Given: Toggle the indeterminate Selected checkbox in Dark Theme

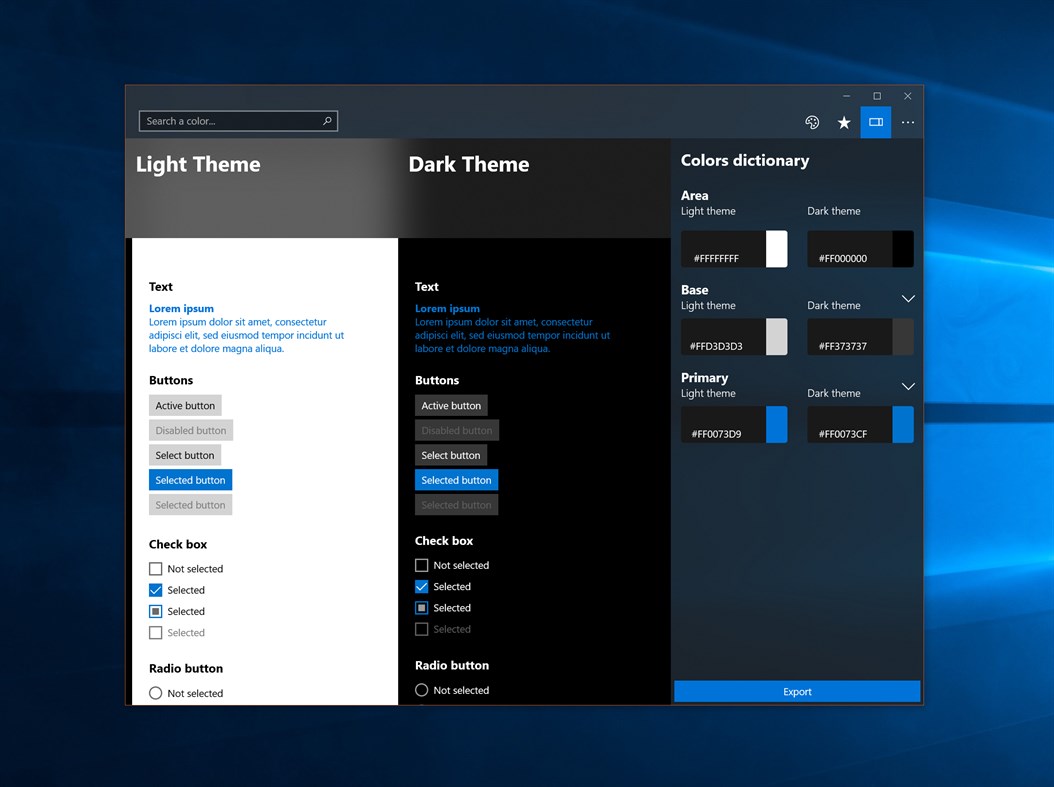Looking at the screenshot, I should 422,607.
